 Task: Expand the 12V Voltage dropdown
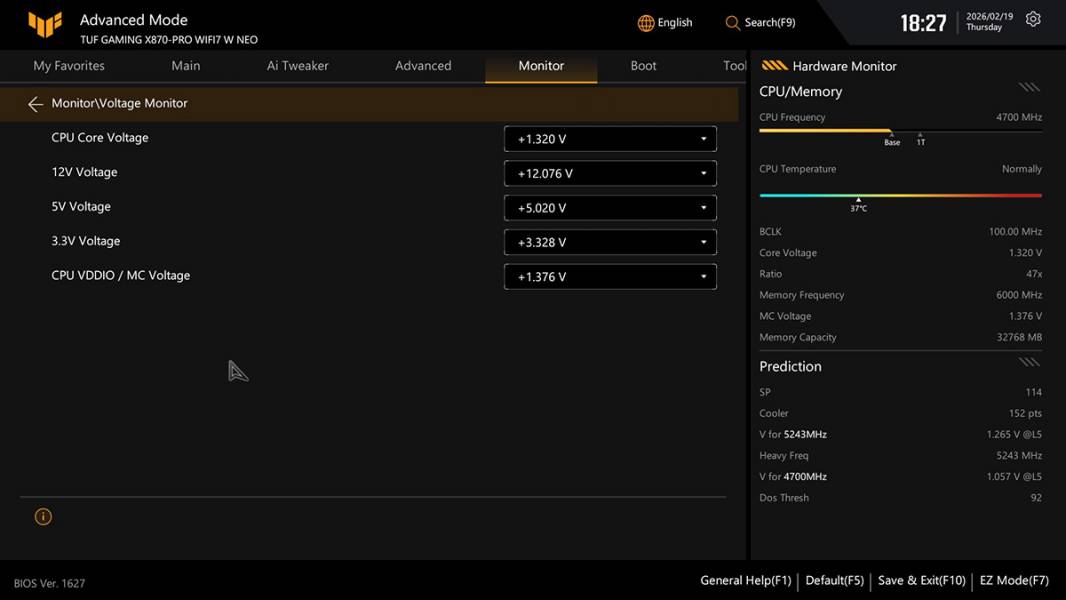pyautogui.click(x=610, y=173)
